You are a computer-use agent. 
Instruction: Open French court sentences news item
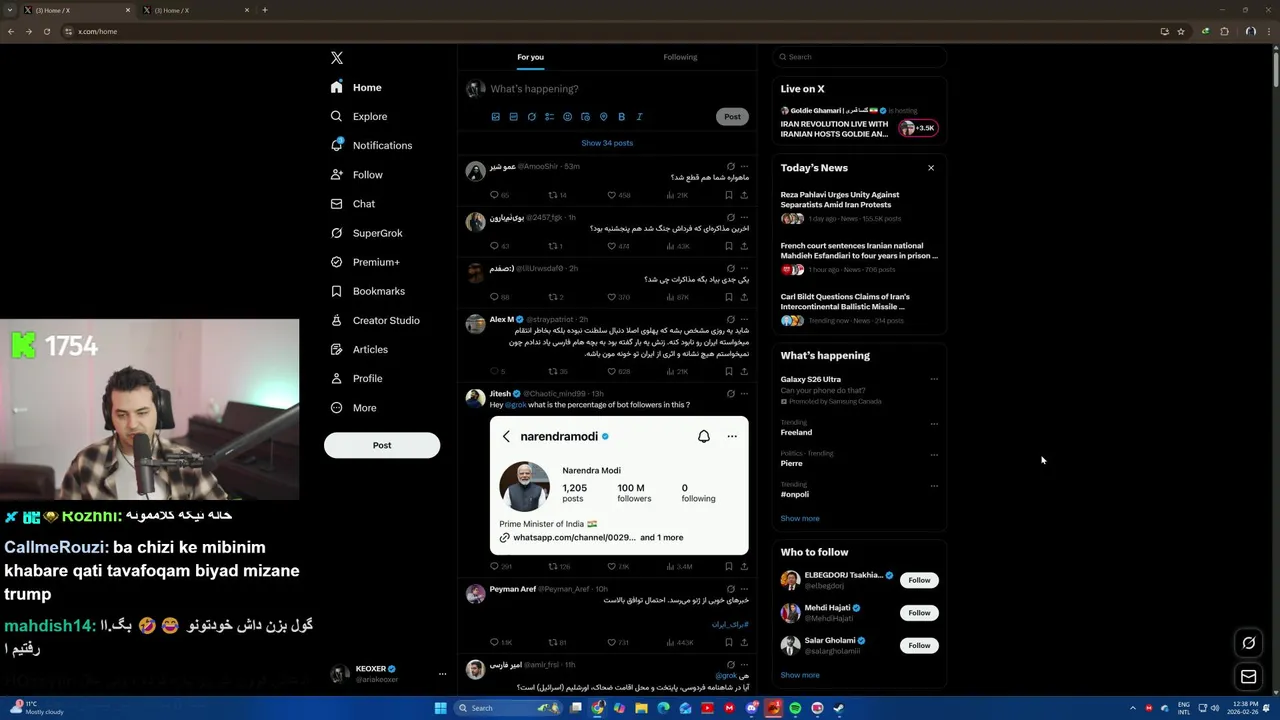pyautogui.click(x=860, y=258)
